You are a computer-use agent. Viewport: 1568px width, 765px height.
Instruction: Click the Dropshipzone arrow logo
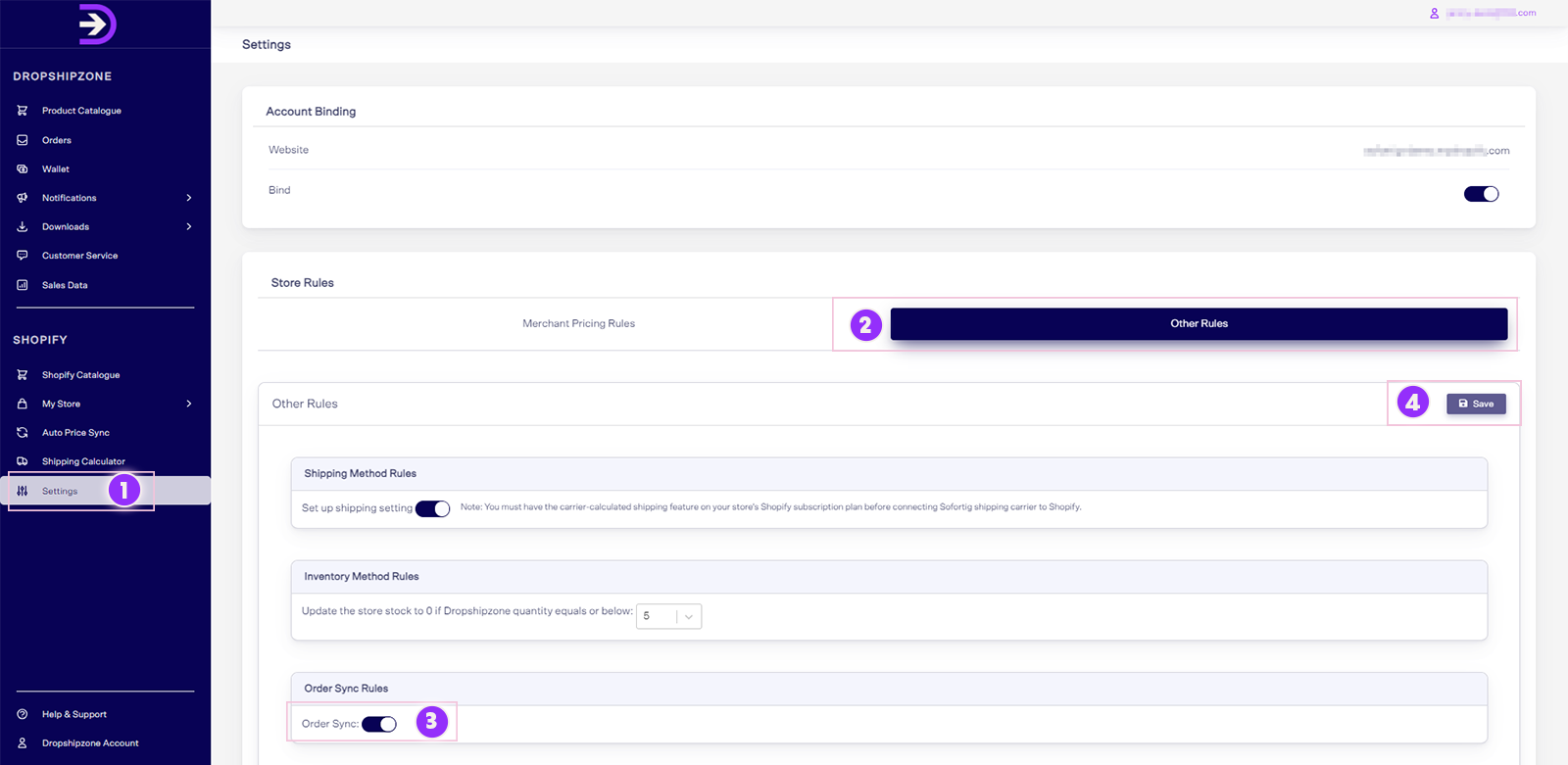point(97,24)
